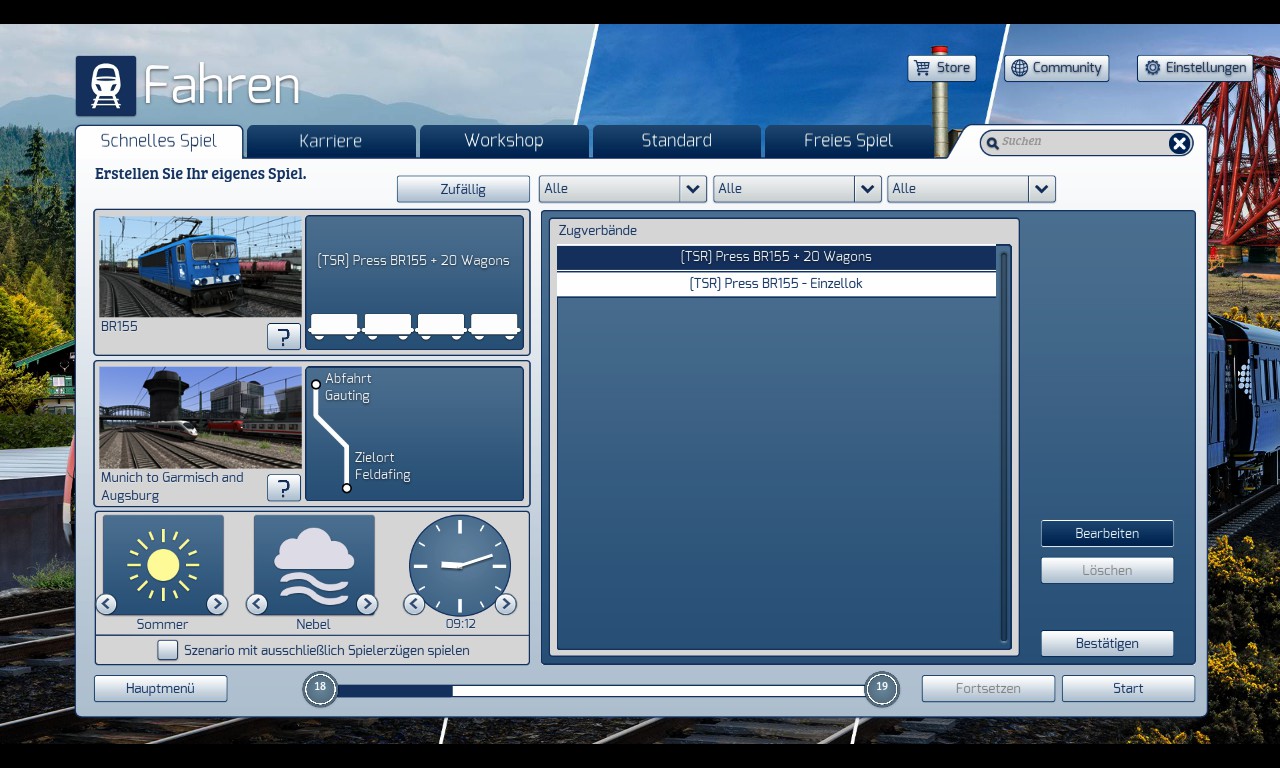Click the Fahren train logo icon
The image size is (1280, 768).
coord(105,86)
